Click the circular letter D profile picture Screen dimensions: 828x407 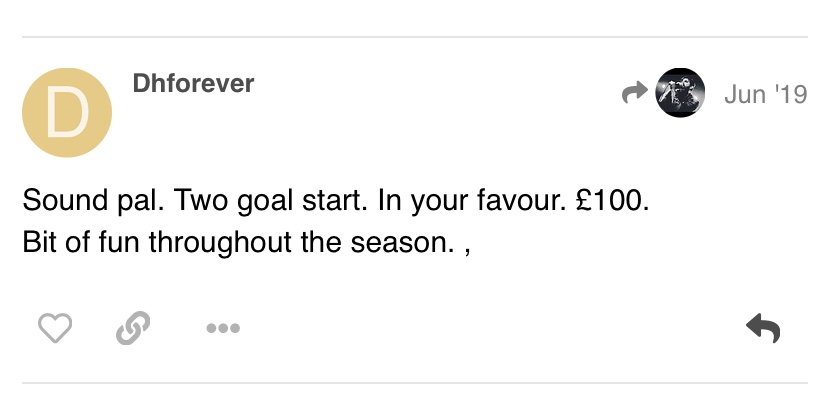click(x=67, y=112)
